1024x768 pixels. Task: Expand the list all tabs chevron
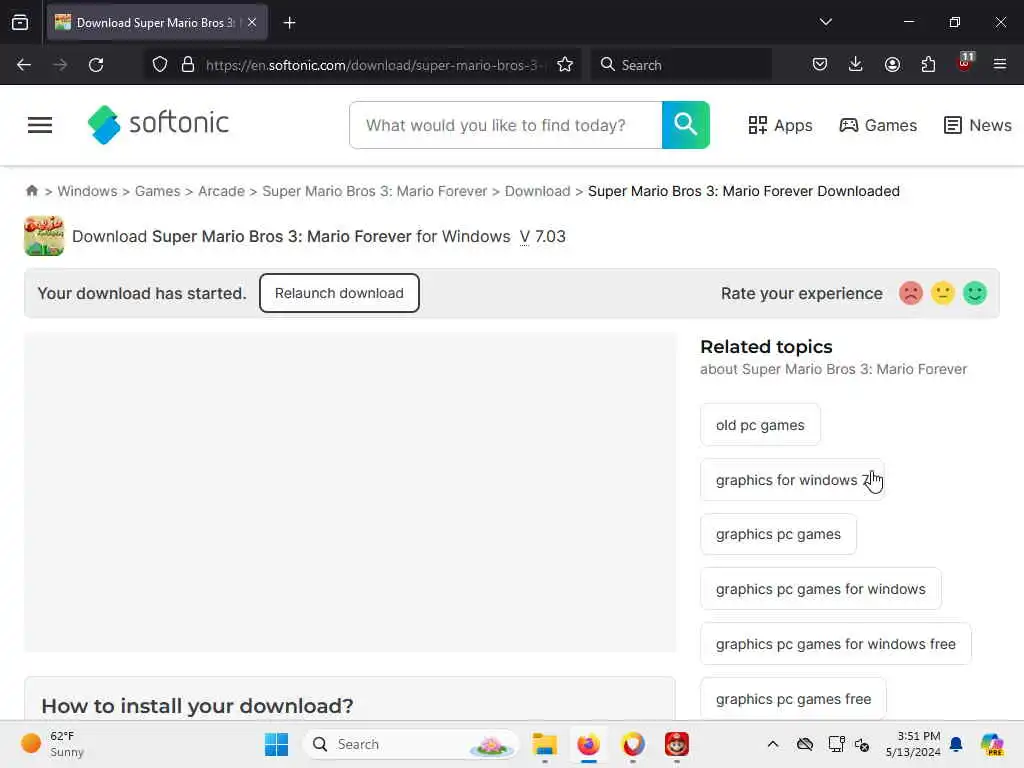[x=825, y=22]
